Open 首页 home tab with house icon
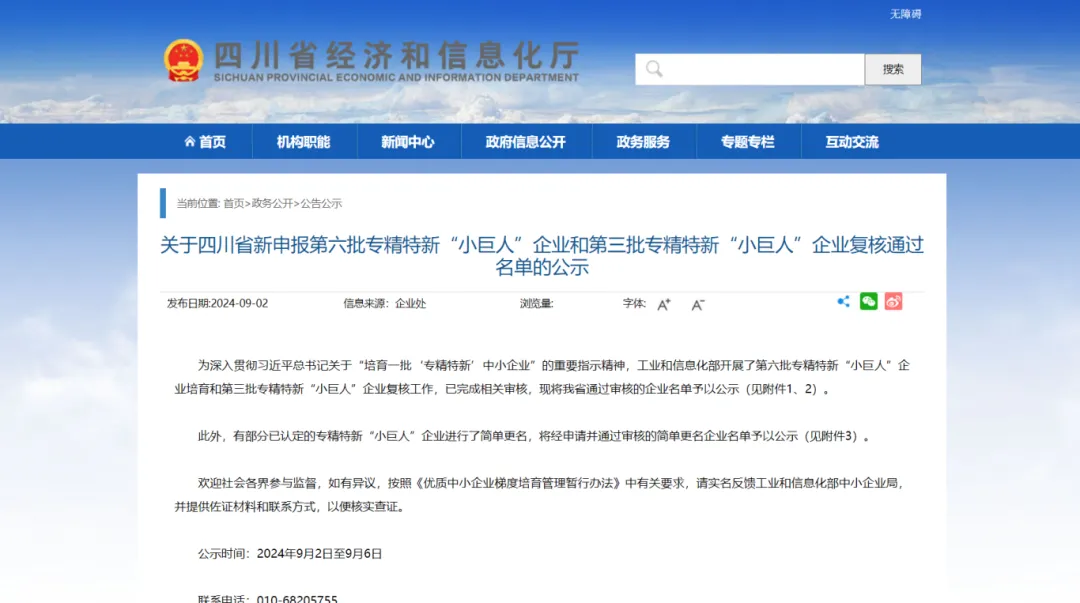The height and width of the screenshot is (603, 1080). click(x=205, y=142)
